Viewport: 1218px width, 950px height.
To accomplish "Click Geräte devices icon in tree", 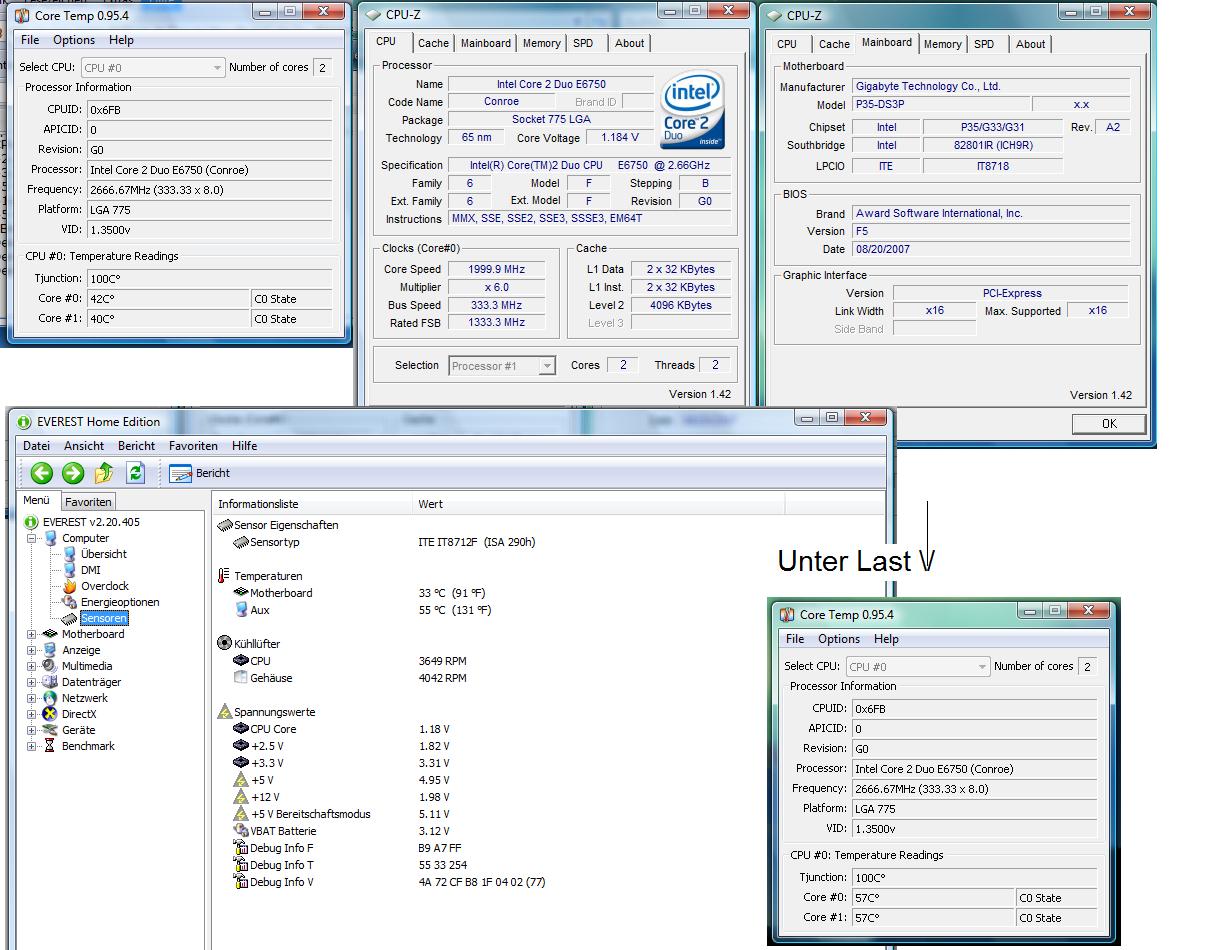I will (50, 730).
